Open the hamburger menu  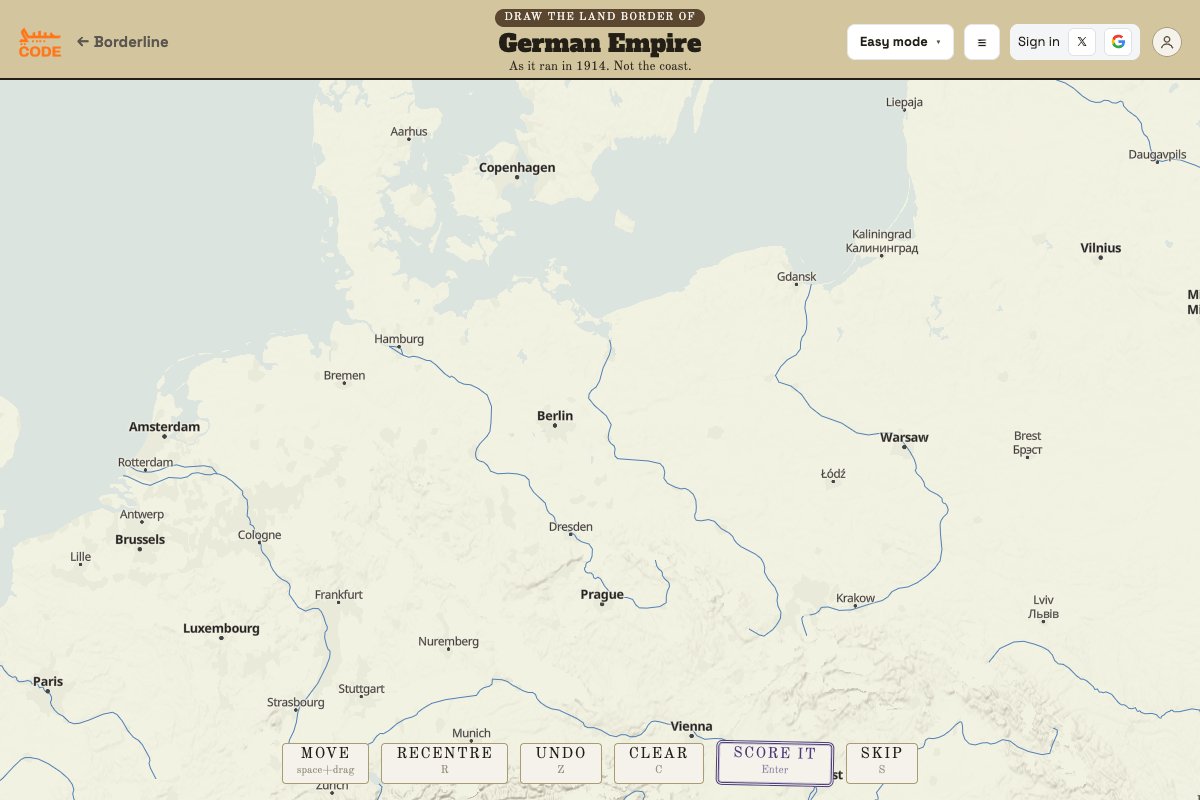pos(982,42)
